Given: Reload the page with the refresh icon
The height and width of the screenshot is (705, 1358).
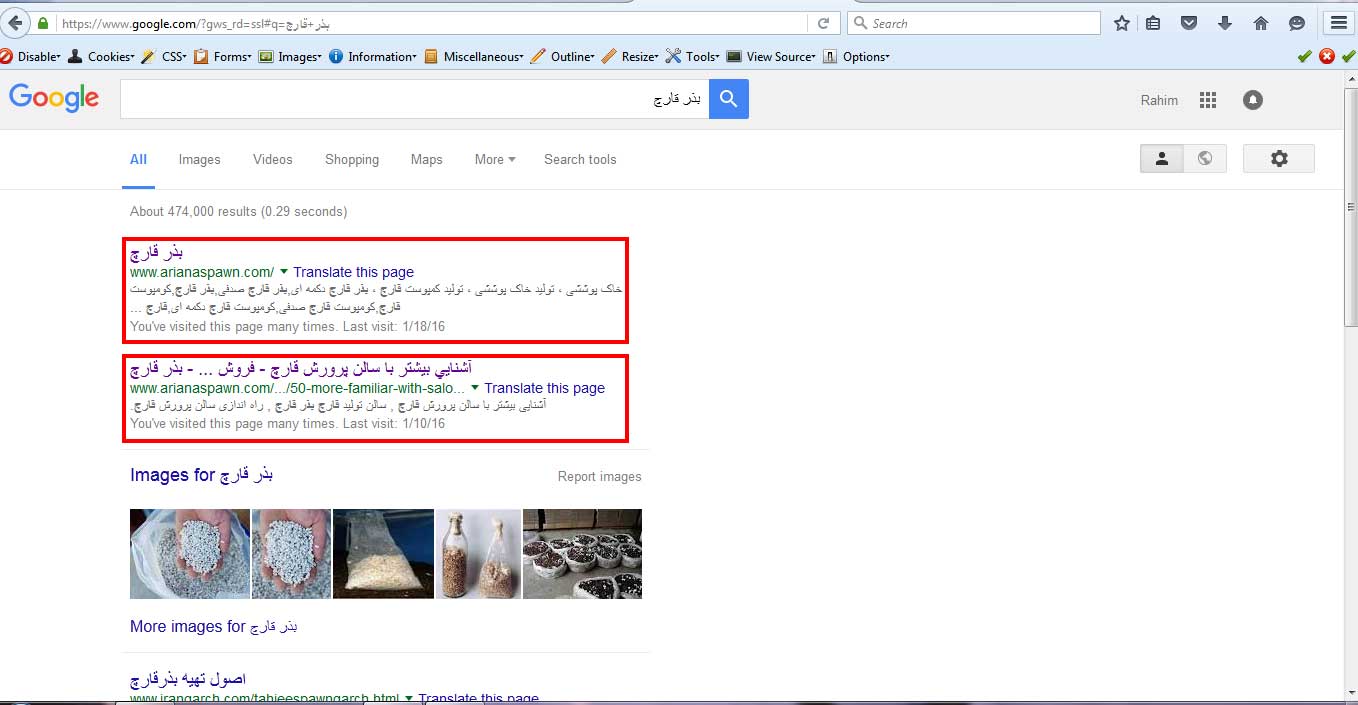Looking at the screenshot, I should [x=823, y=23].
